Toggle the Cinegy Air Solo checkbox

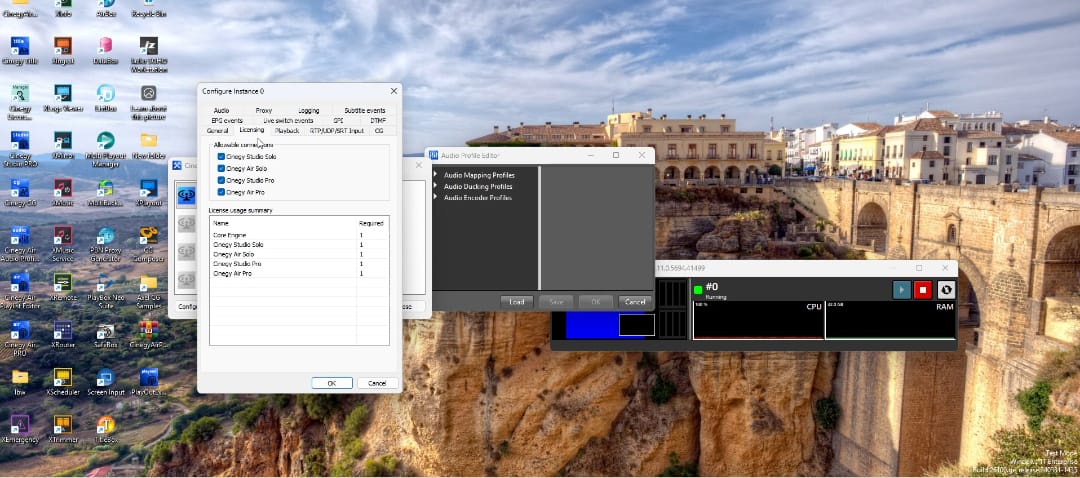(221, 168)
